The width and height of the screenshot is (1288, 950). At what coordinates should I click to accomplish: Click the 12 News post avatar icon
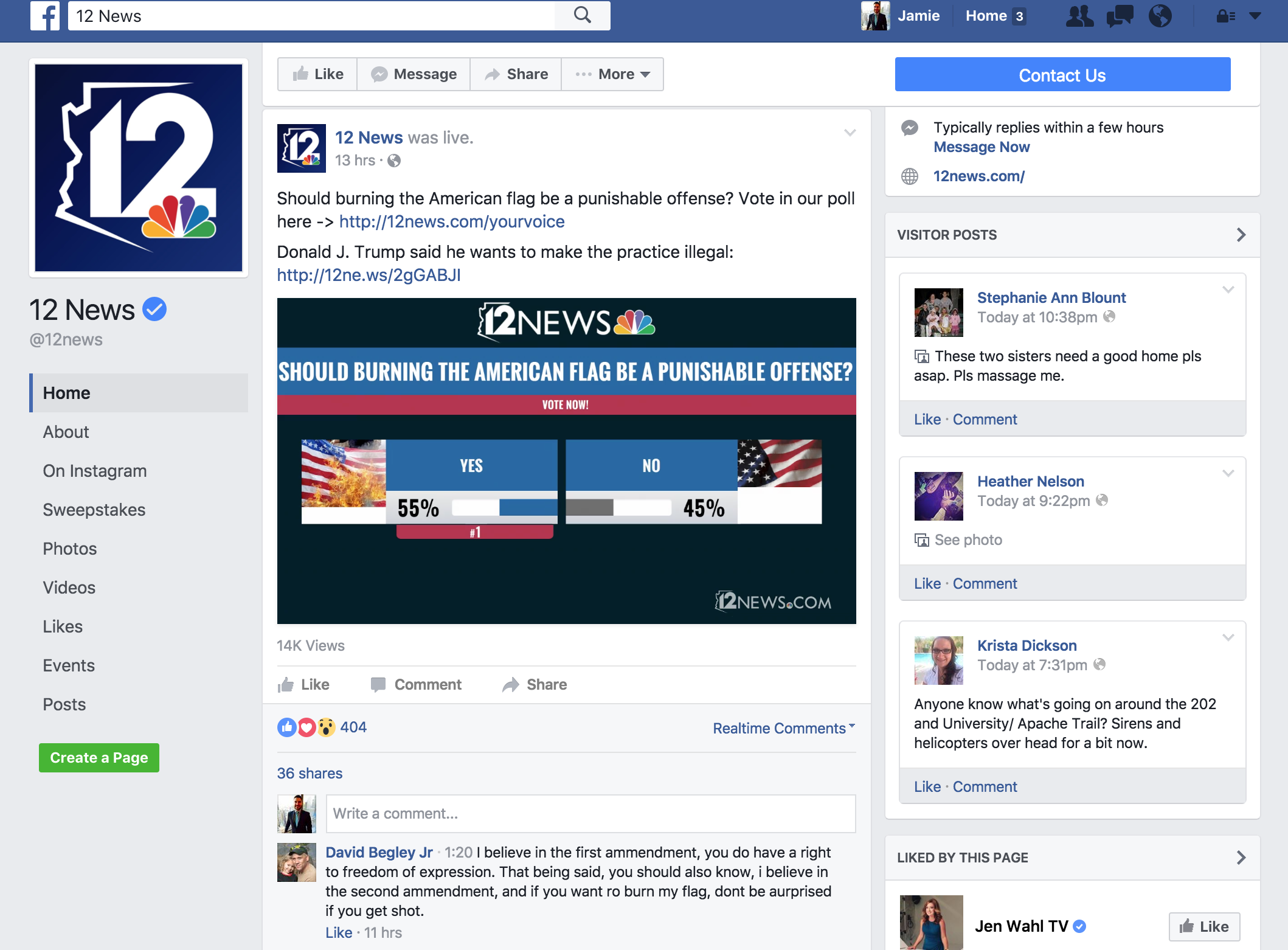(x=302, y=148)
